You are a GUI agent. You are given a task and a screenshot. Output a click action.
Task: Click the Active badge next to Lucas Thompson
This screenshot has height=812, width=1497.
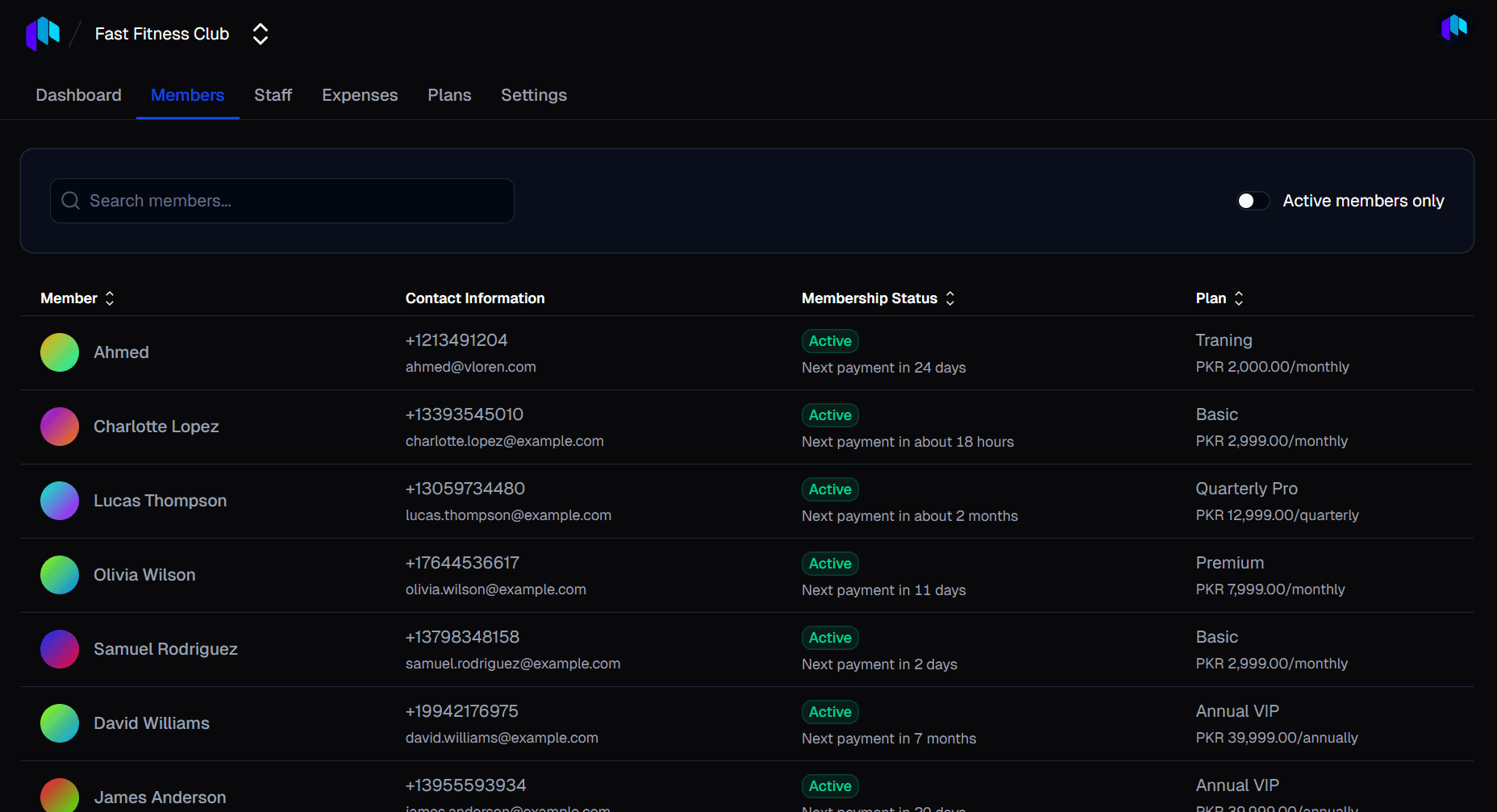(829, 489)
